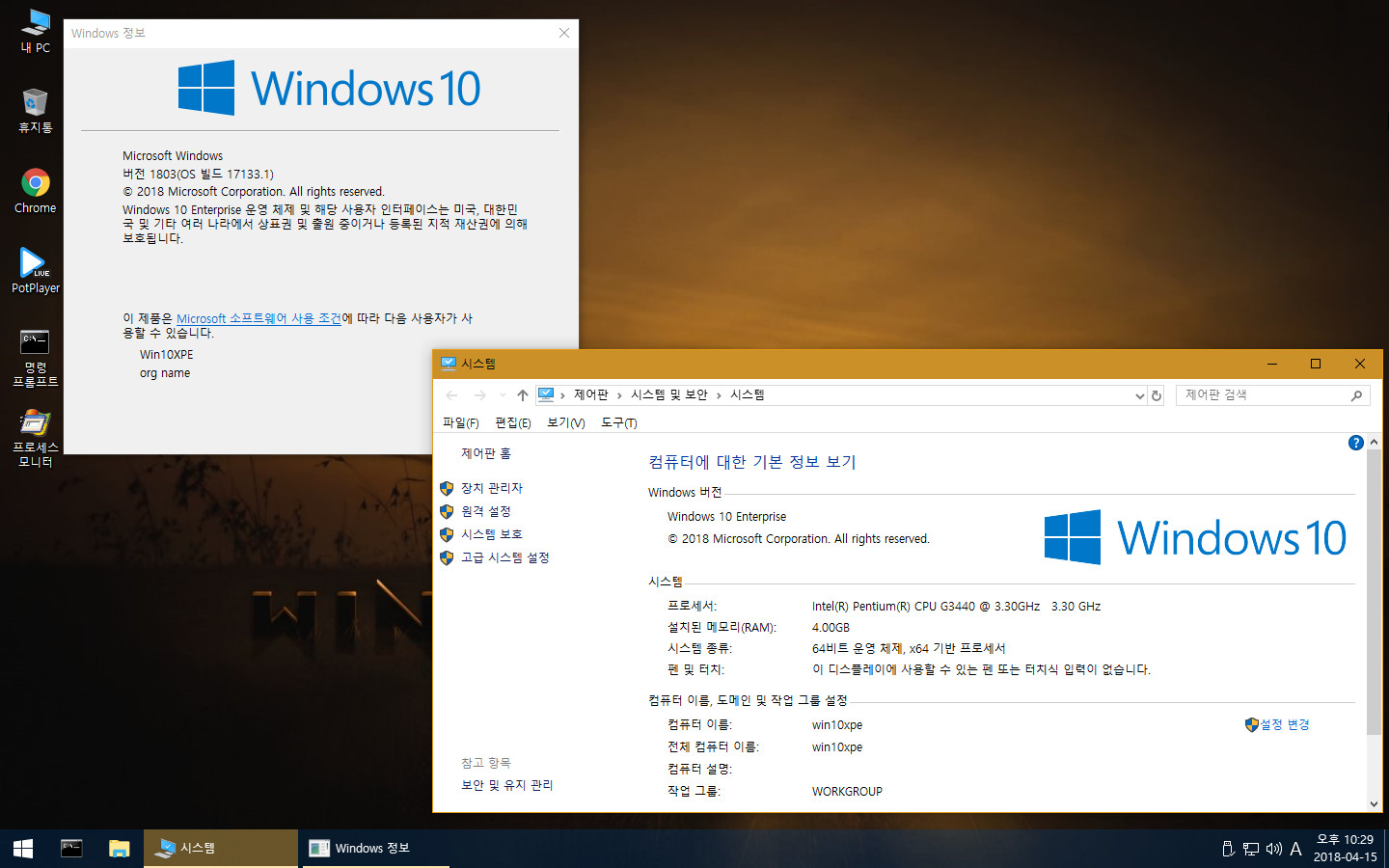The height and width of the screenshot is (868, 1389).
Task: Click the Forward arrow in the 시스템 window
Action: (x=479, y=395)
